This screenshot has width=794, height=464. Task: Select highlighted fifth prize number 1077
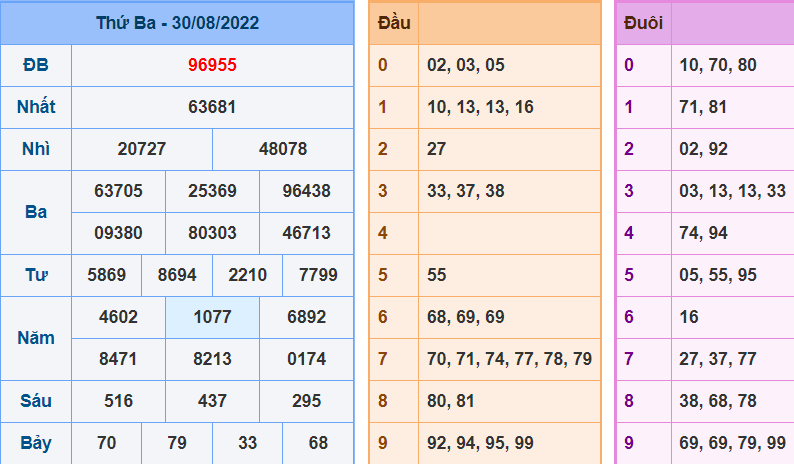click(x=212, y=318)
